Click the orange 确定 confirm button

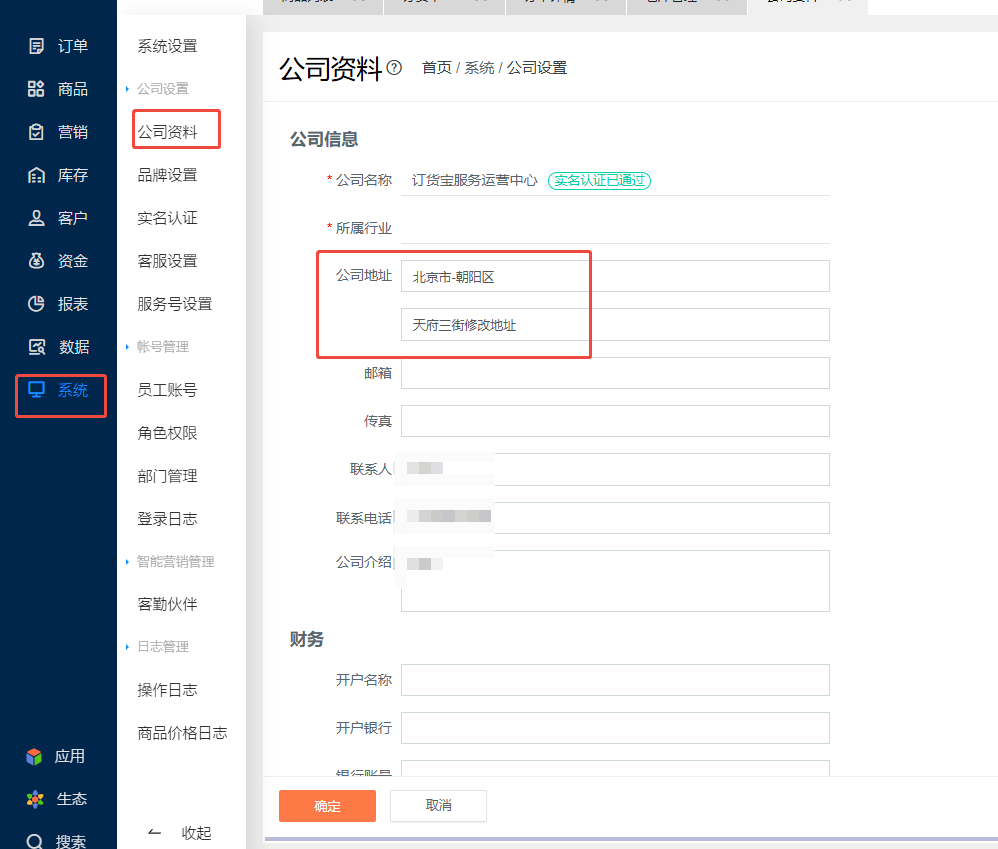327,806
